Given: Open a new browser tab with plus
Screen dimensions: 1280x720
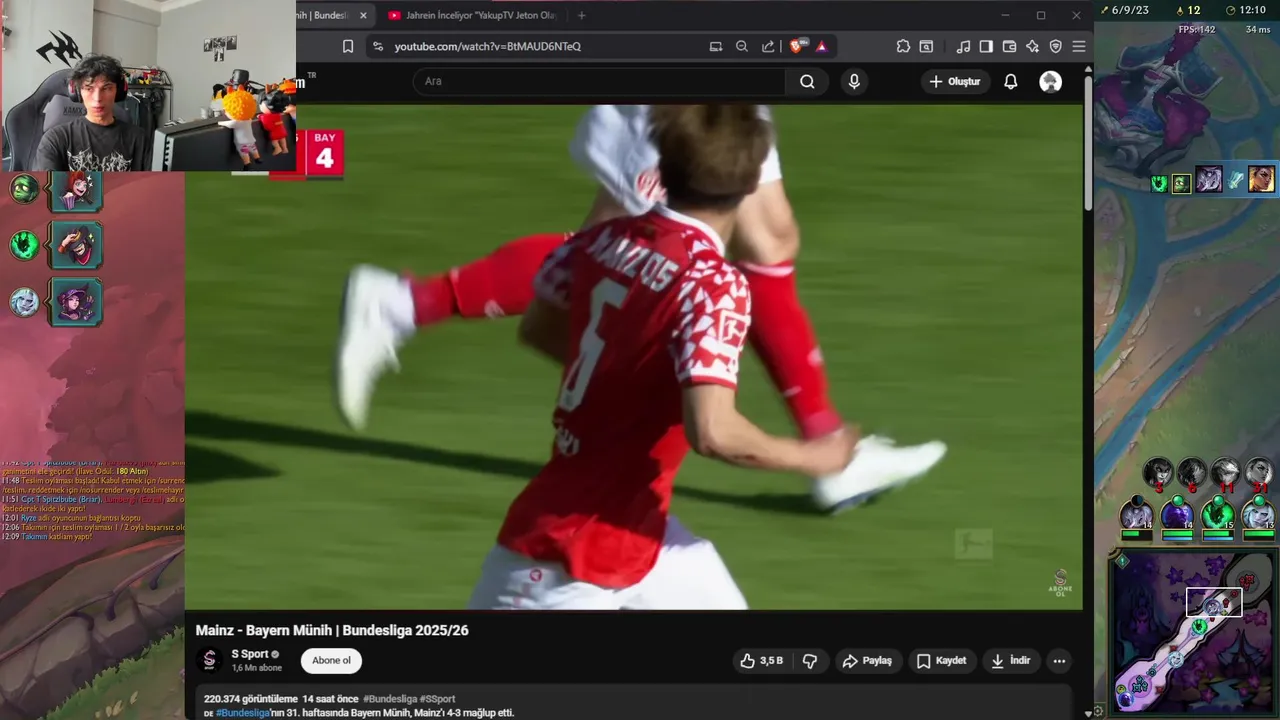Looking at the screenshot, I should pos(582,15).
